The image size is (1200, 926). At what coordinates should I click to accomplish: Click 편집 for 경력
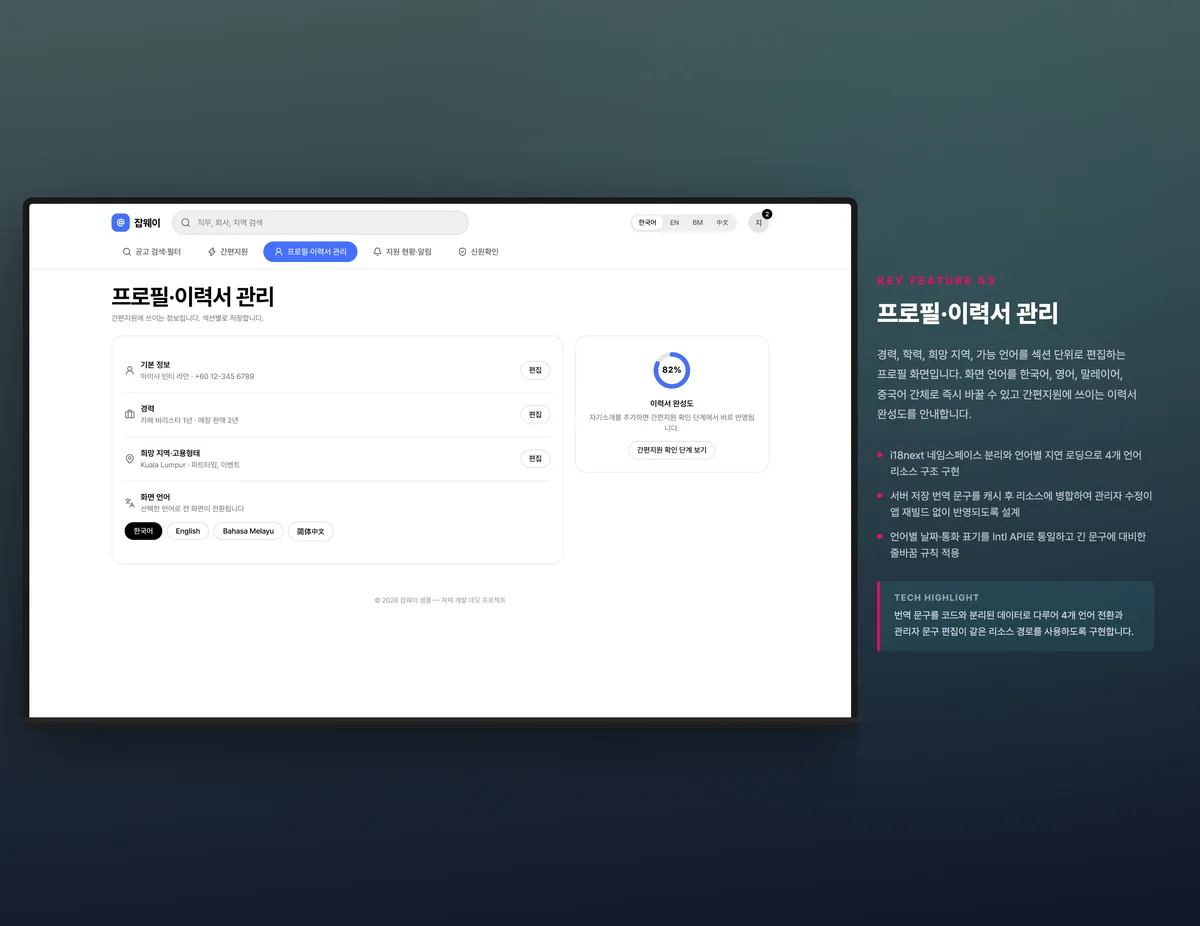click(x=535, y=414)
